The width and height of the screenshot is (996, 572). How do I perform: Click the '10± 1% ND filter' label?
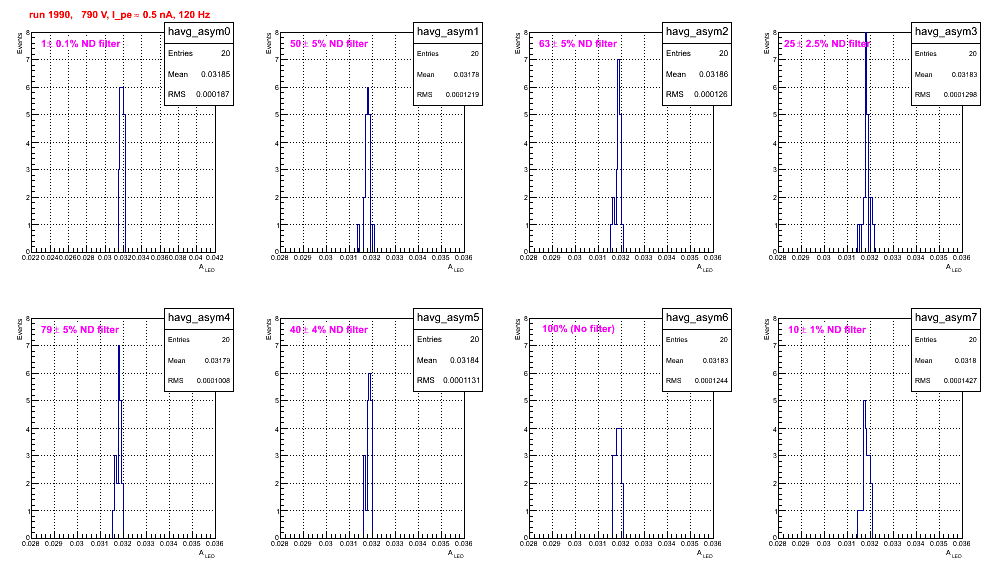click(827, 330)
